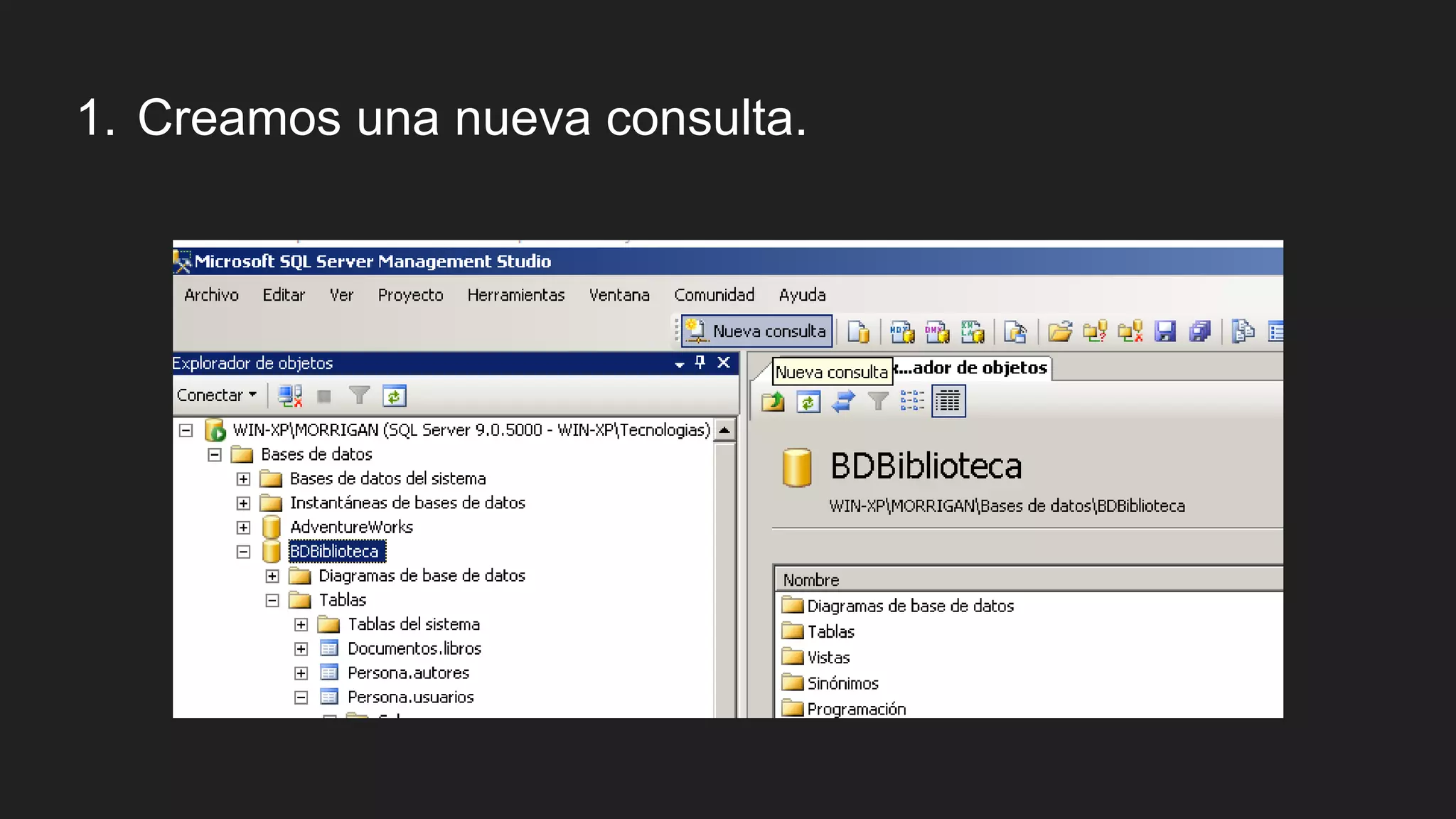The image size is (1456, 819).
Task: Click the Synchronize blue arrows icon
Action: (843, 402)
